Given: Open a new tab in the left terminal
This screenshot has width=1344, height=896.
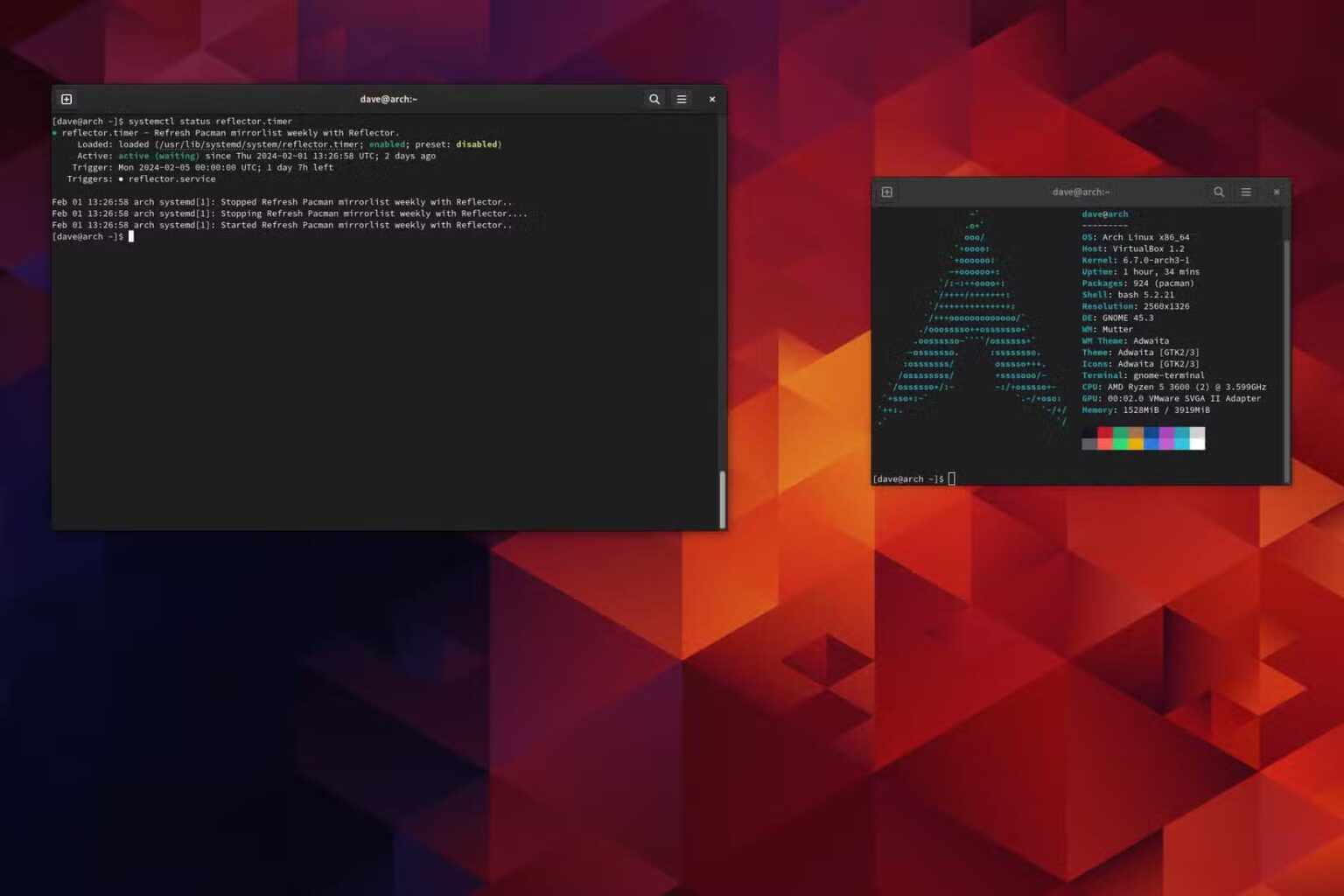Looking at the screenshot, I should [66, 98].
